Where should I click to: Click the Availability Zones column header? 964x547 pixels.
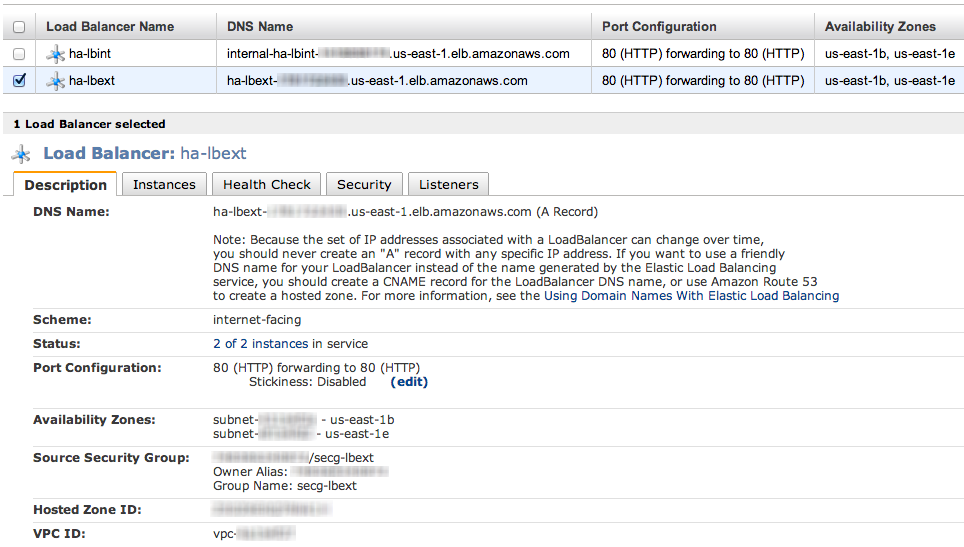tap(880, 26)
